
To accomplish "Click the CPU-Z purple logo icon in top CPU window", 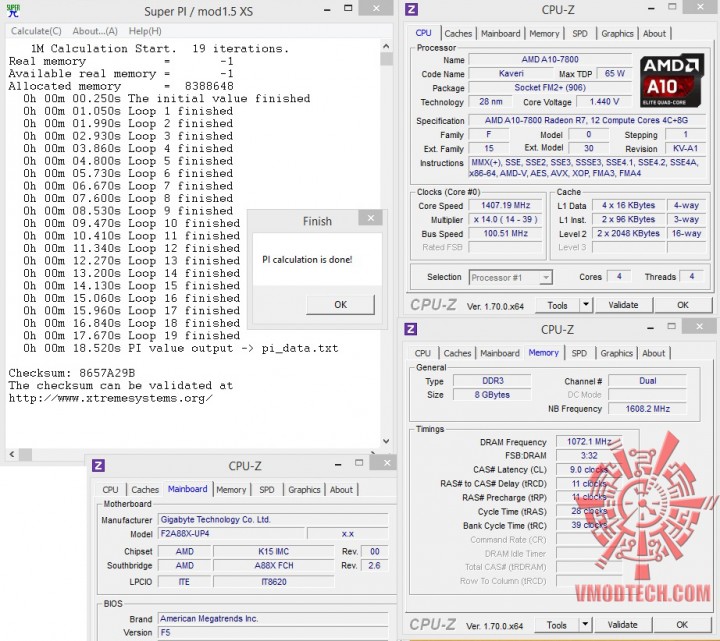I will [x=411, y=9].
